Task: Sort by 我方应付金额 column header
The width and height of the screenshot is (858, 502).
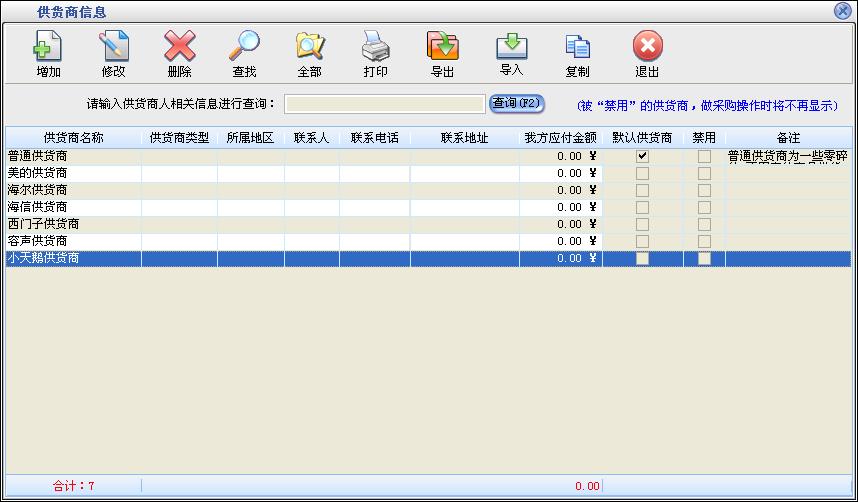Action: tap(560, 138)
